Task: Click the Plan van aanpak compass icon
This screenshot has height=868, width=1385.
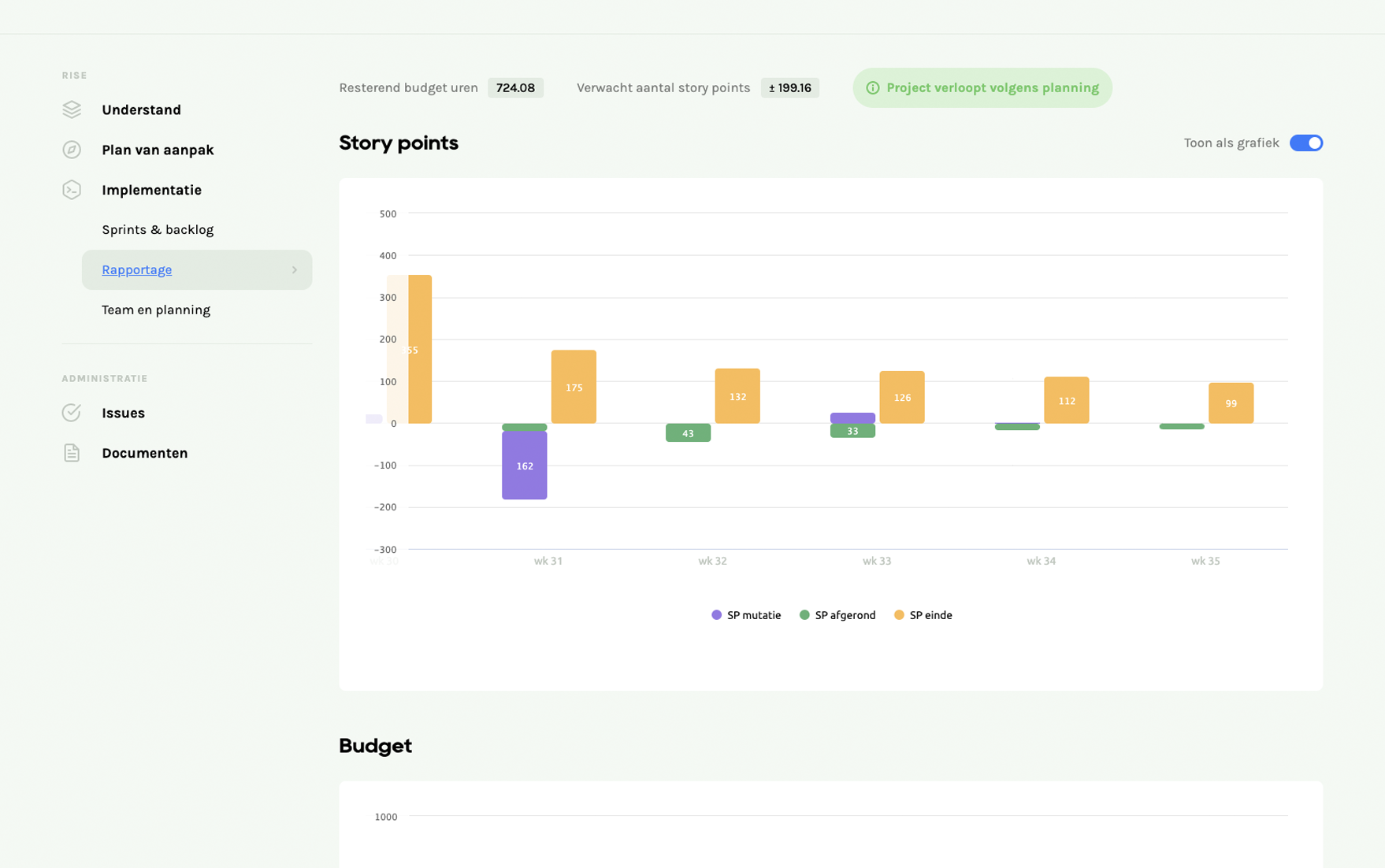Action: pyautogui.click(x=72, y=150)
